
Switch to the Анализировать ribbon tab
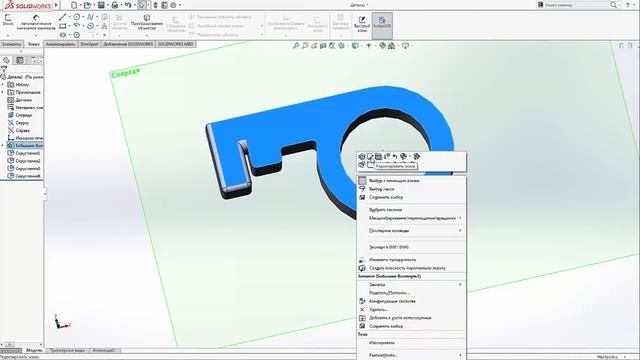(x=60, y=44)
